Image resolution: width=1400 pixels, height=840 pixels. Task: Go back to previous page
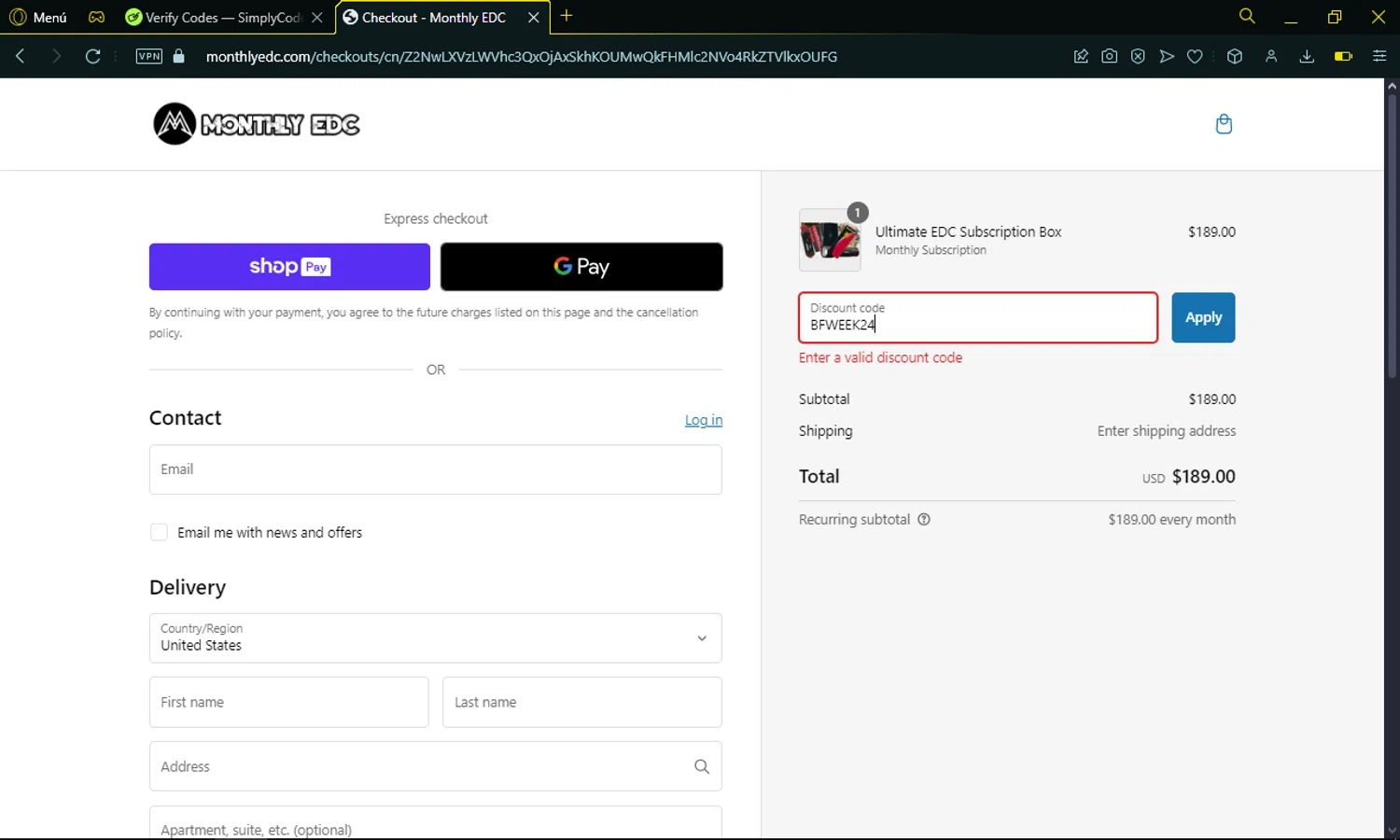(x=20, y=56)
